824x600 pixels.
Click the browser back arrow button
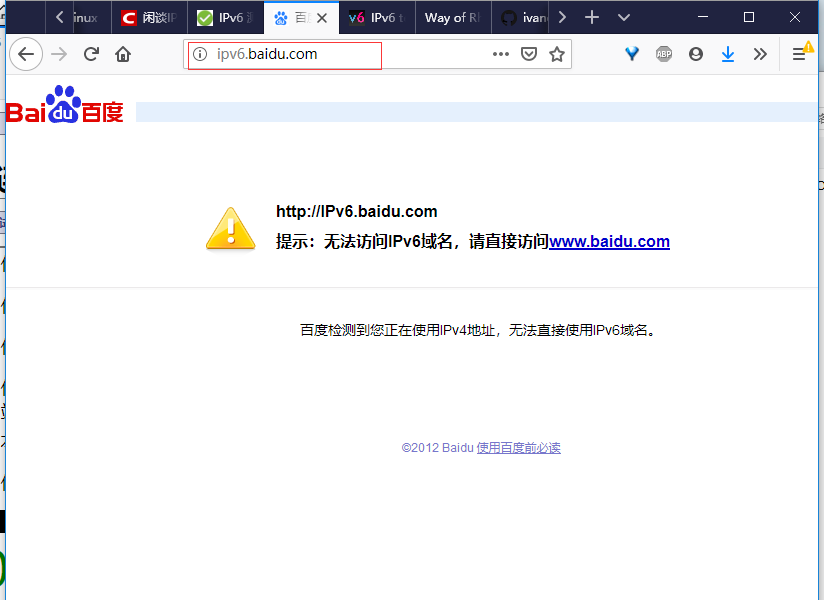pyautogui.click(x=26, y=54)
